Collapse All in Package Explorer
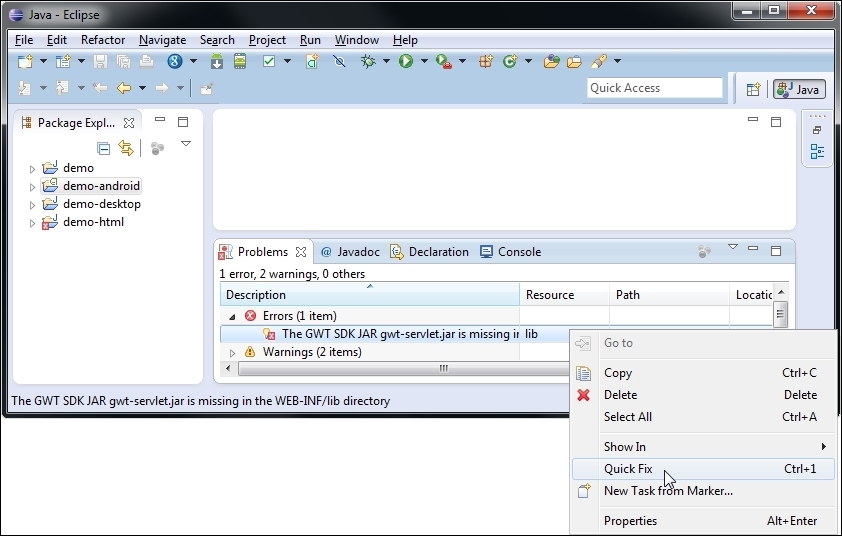This screenshot has height=536, width=842. click(104, 148)
